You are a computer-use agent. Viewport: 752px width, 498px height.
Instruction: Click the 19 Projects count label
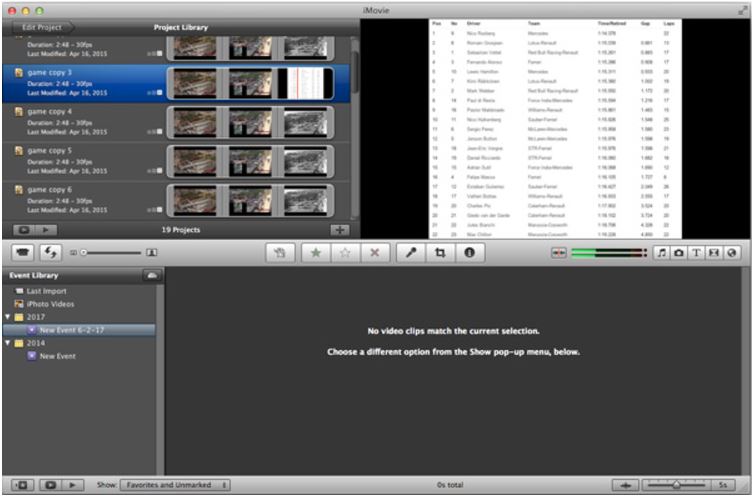tap(181, 230)
